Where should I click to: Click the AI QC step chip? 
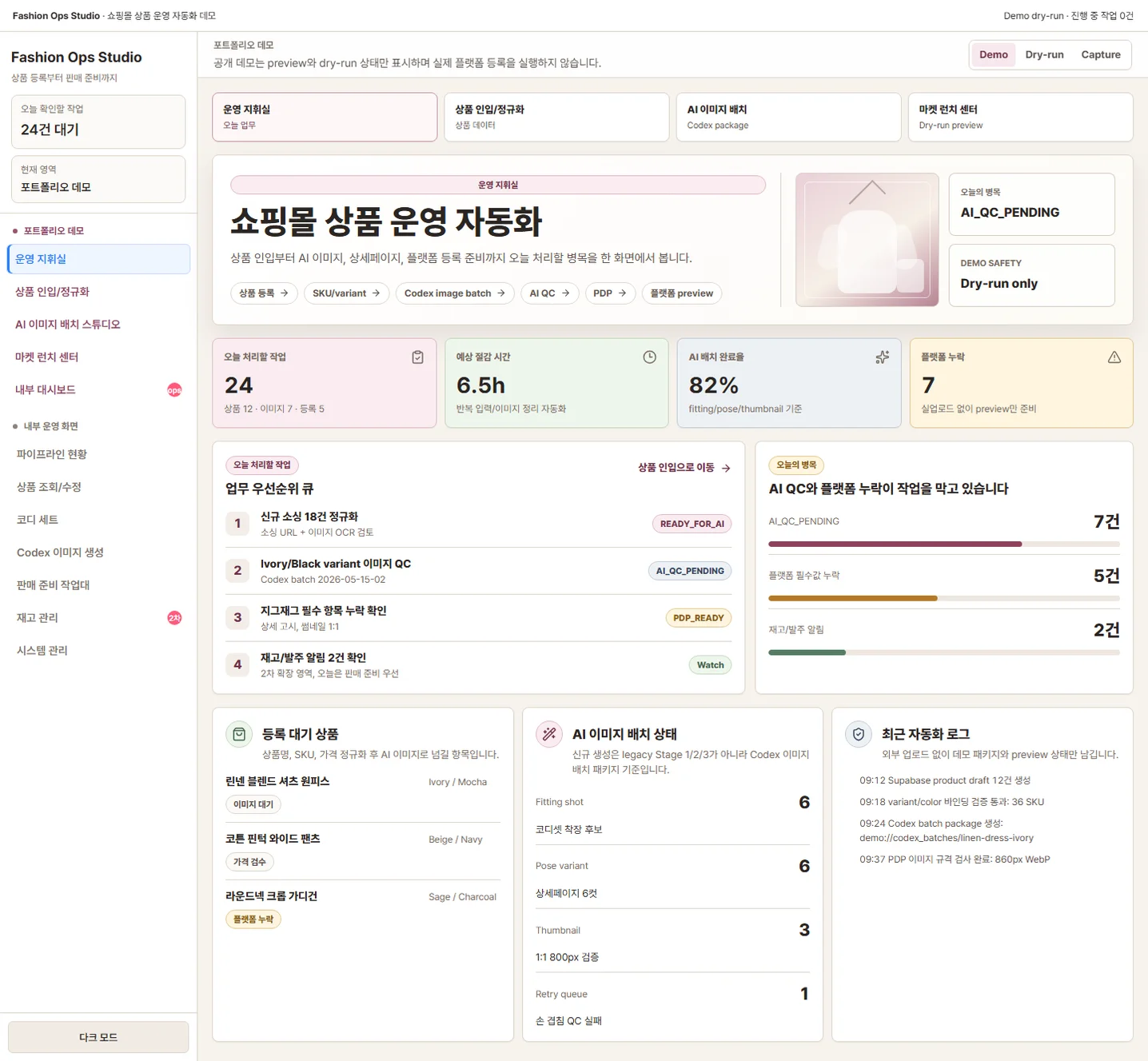(x=550, y=293)
